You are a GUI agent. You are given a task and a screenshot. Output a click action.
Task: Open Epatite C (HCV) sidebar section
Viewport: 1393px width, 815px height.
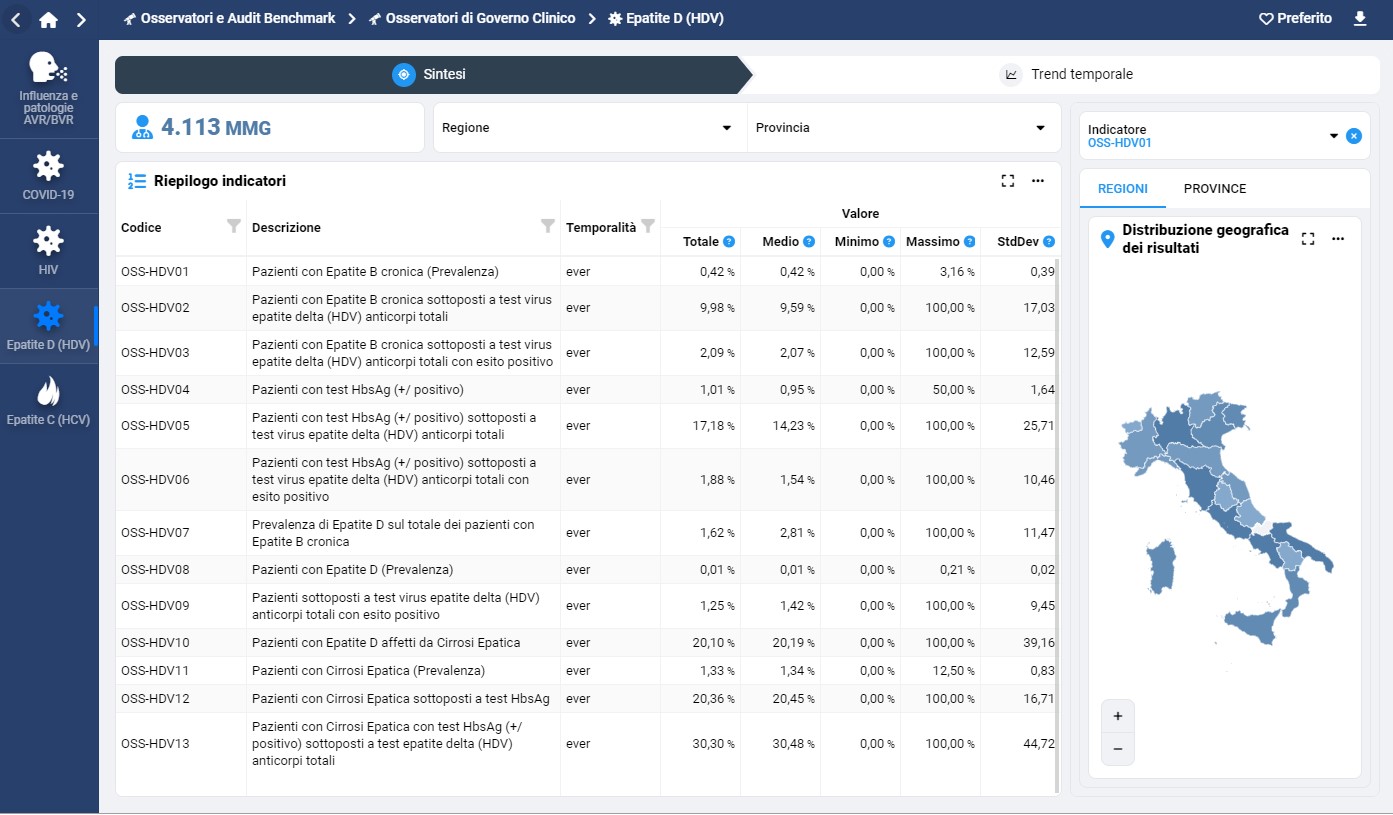point(48,401)
